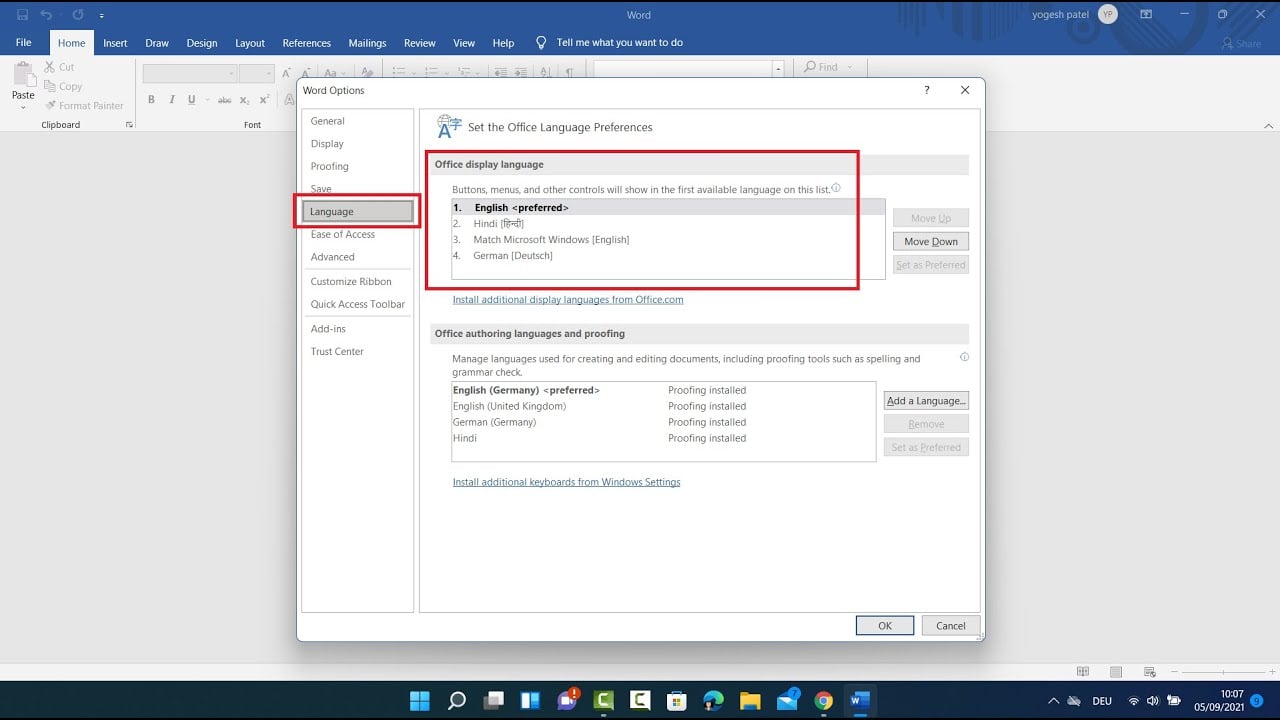The image size is (1280, 720).
Task: Open the Clipboard pane launcher
Action: tap(129, 125)
